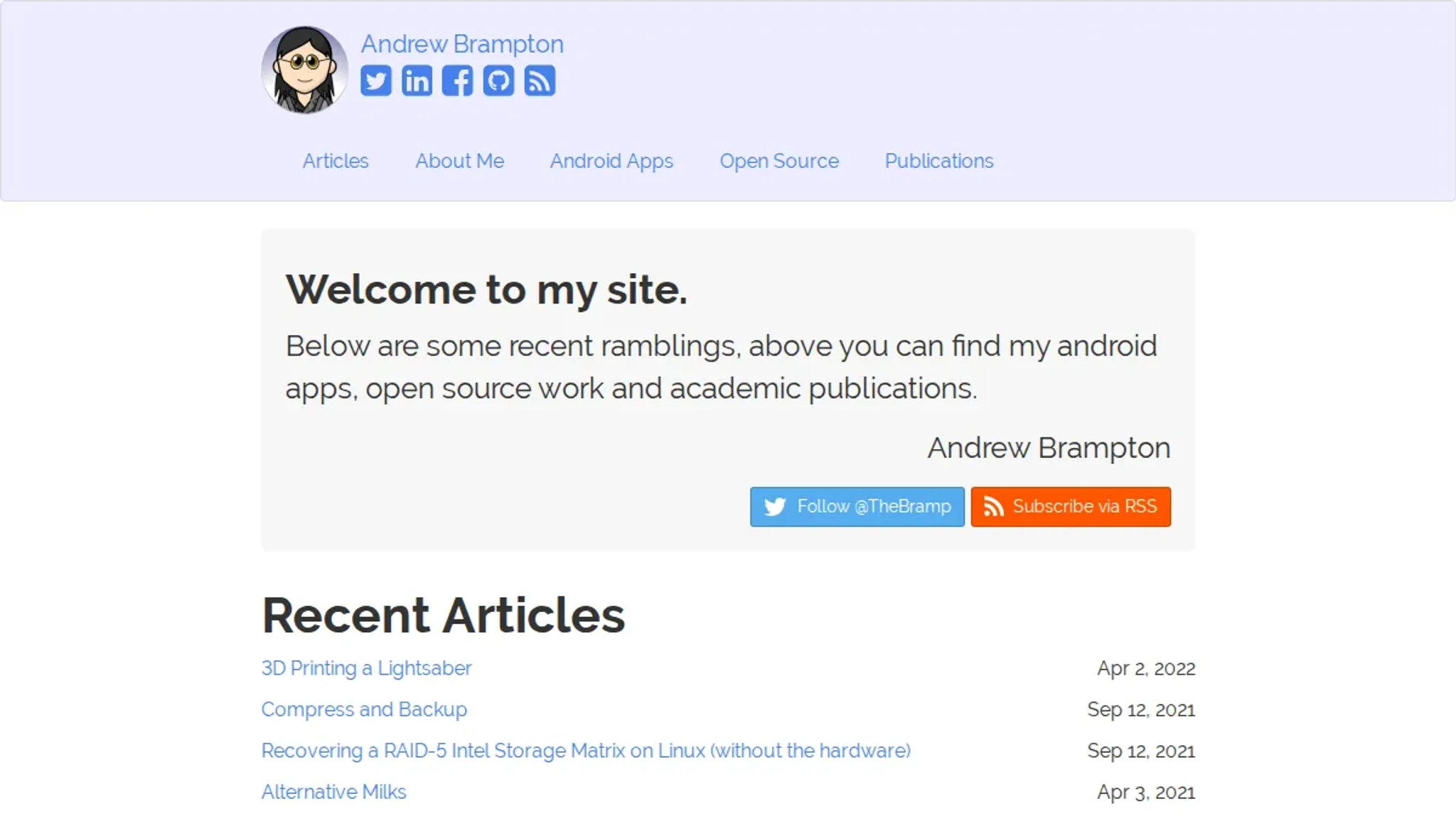Screen dimensions: 1456x819
Task: Open the GitHub icon in header
Action: (x=498, y=80)
